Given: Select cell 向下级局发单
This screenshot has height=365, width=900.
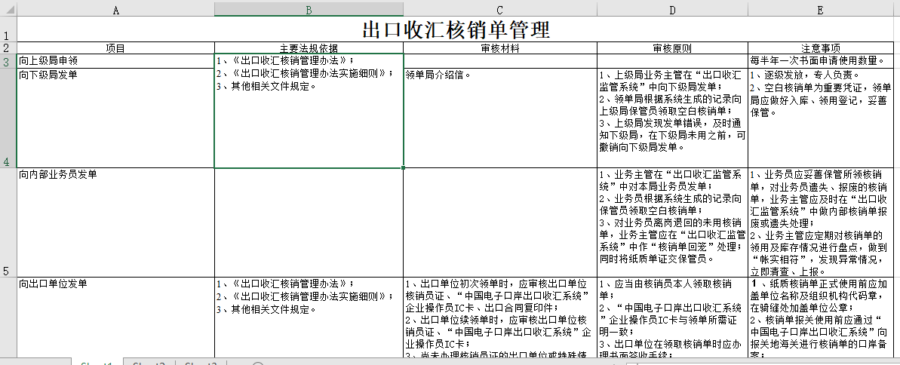Looking at the screenshot, I should 116,118.
